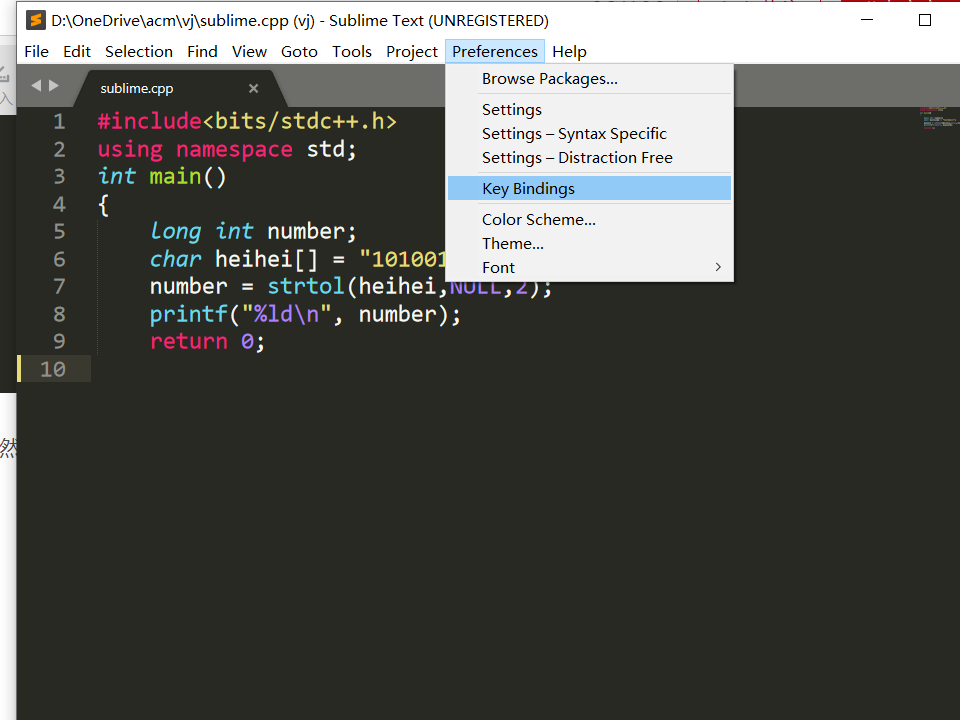Viewport: 960px width, 720px height.
Task: Click line number 10 in gutter
Action: (53, 369)
